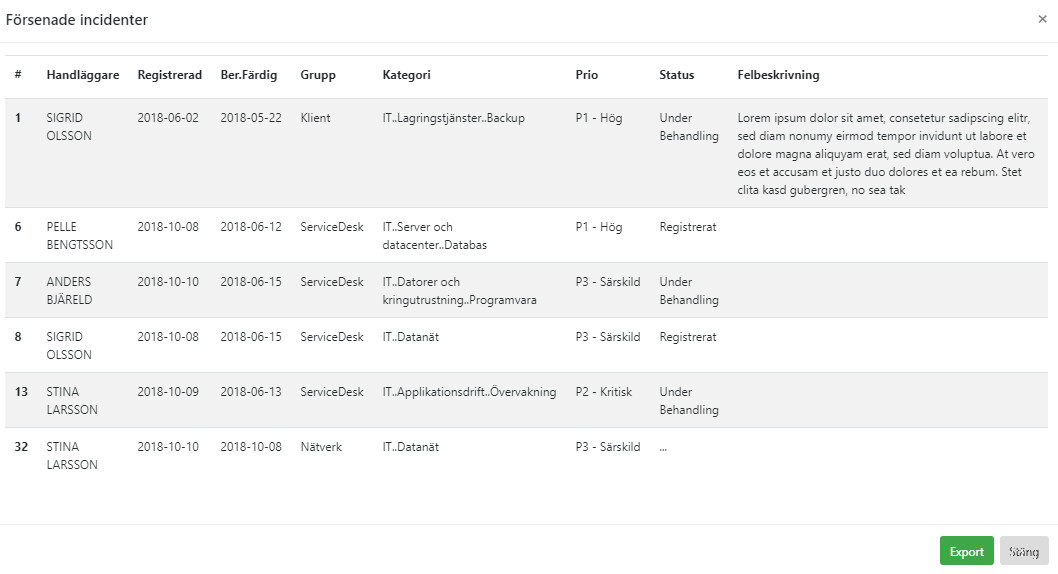
Task: Click the Registrerad column header
Action: [169, 75]
